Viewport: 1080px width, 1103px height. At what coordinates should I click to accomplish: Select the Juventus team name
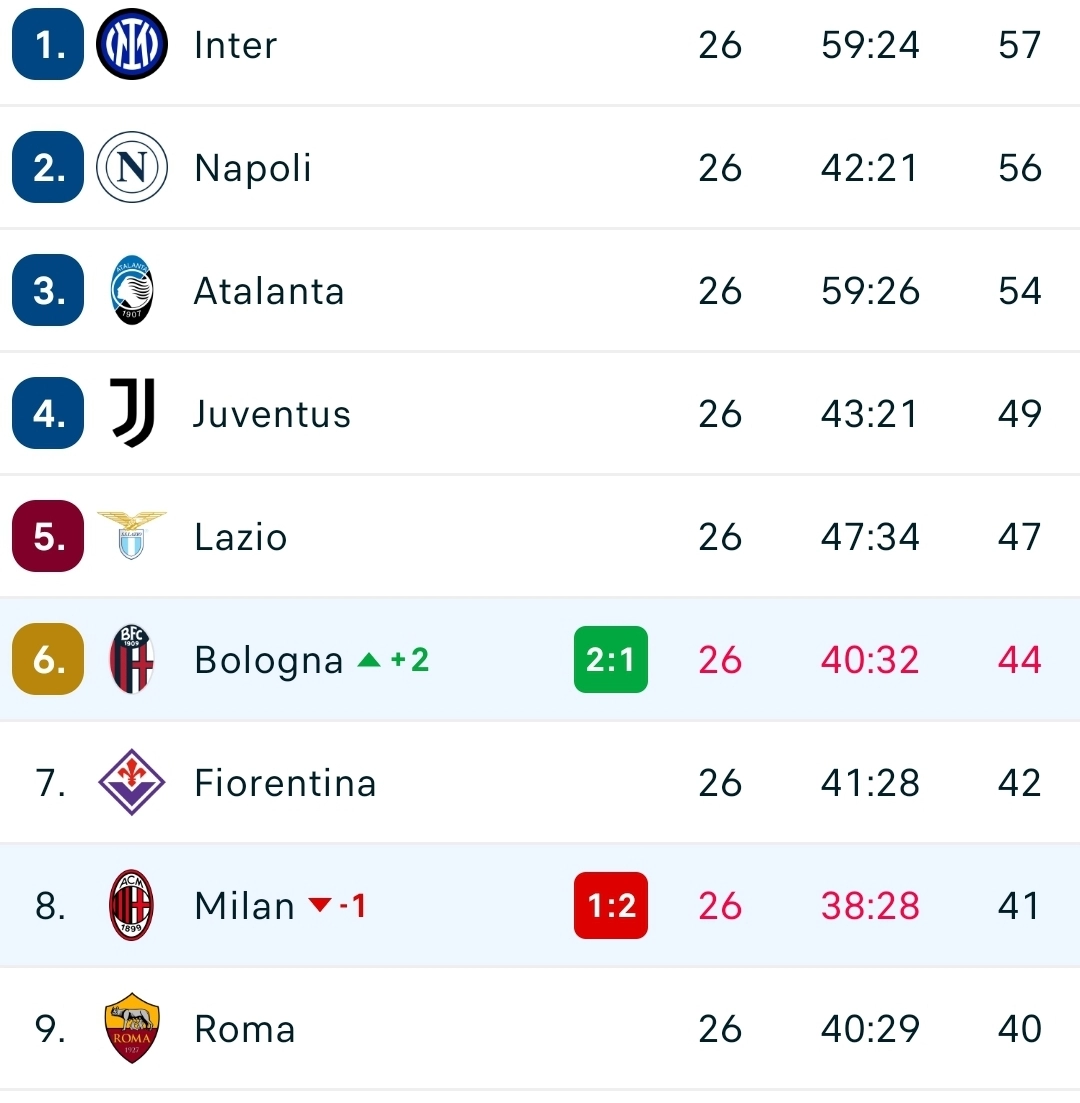pos(271,414)
